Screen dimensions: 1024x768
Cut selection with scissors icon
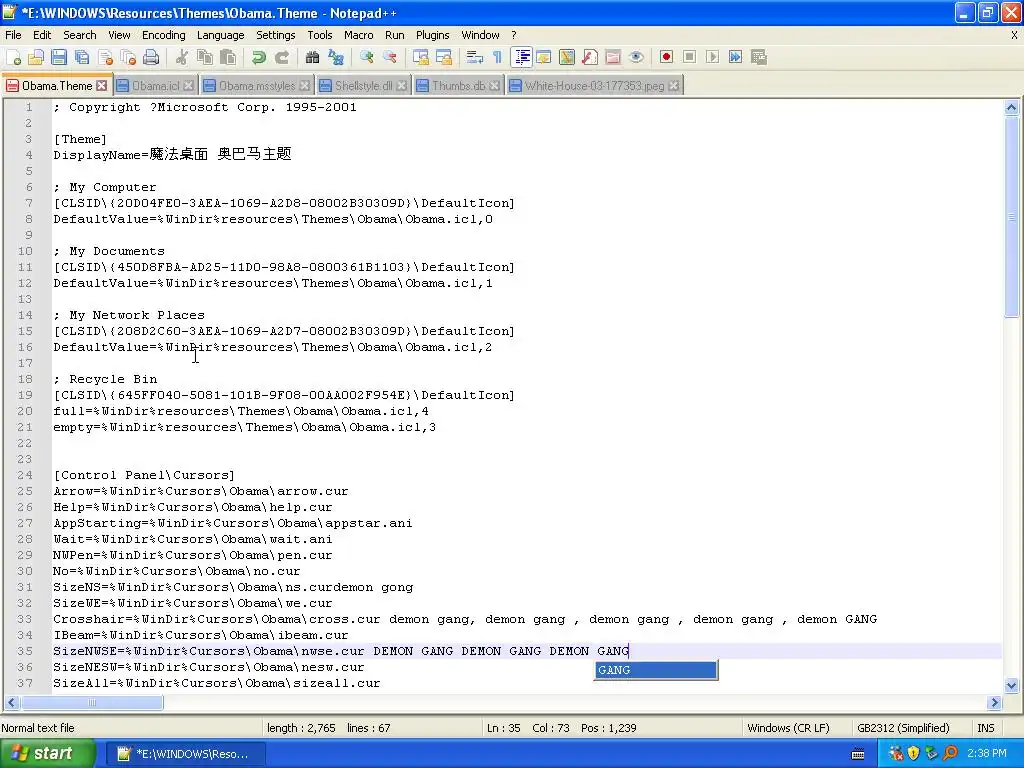pyautogui.click(x=182, y=57)
